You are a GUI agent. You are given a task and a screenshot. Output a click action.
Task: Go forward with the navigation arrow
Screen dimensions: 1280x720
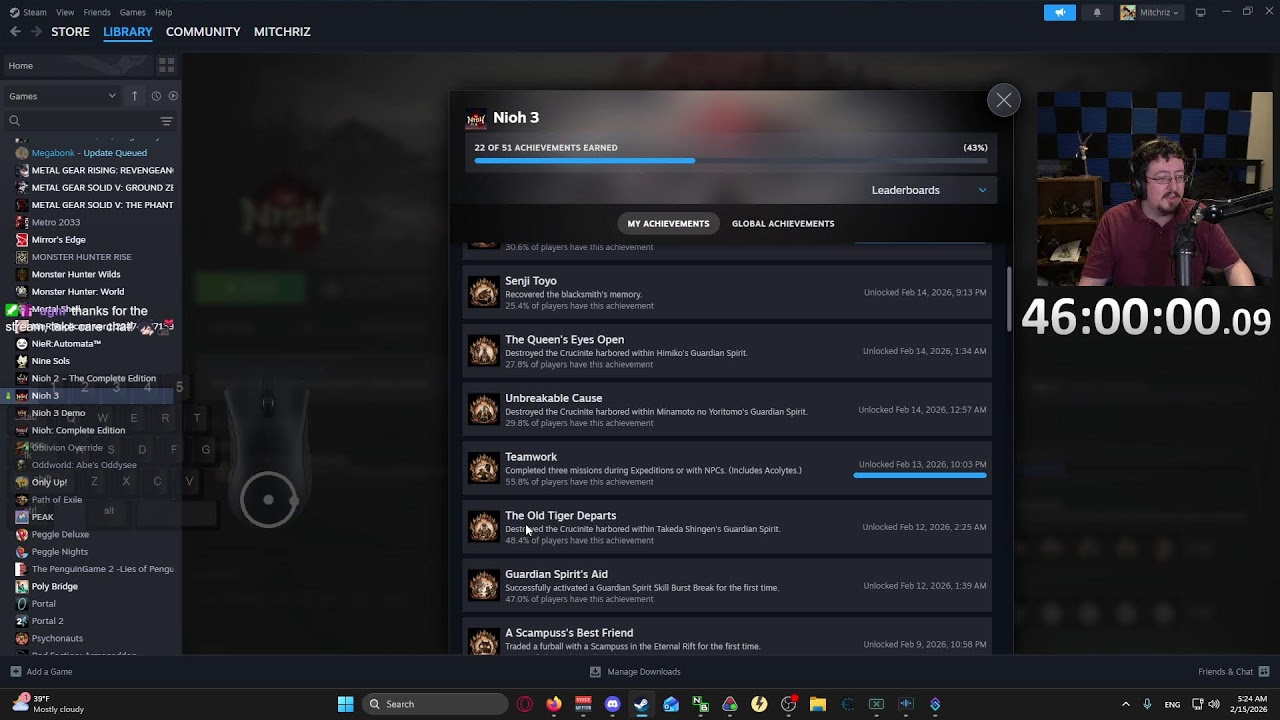(x=36, y=32)
